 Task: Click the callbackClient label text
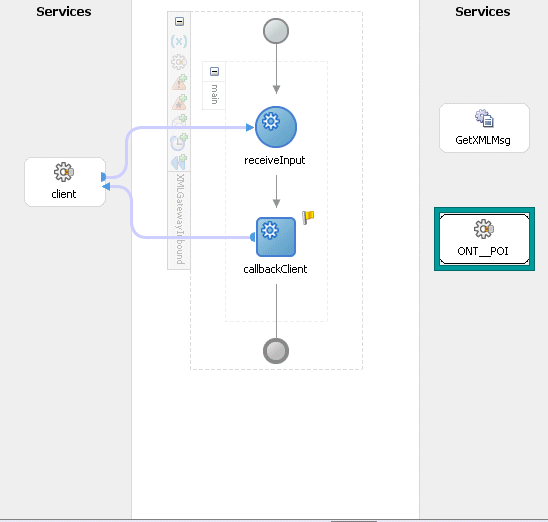275,269
